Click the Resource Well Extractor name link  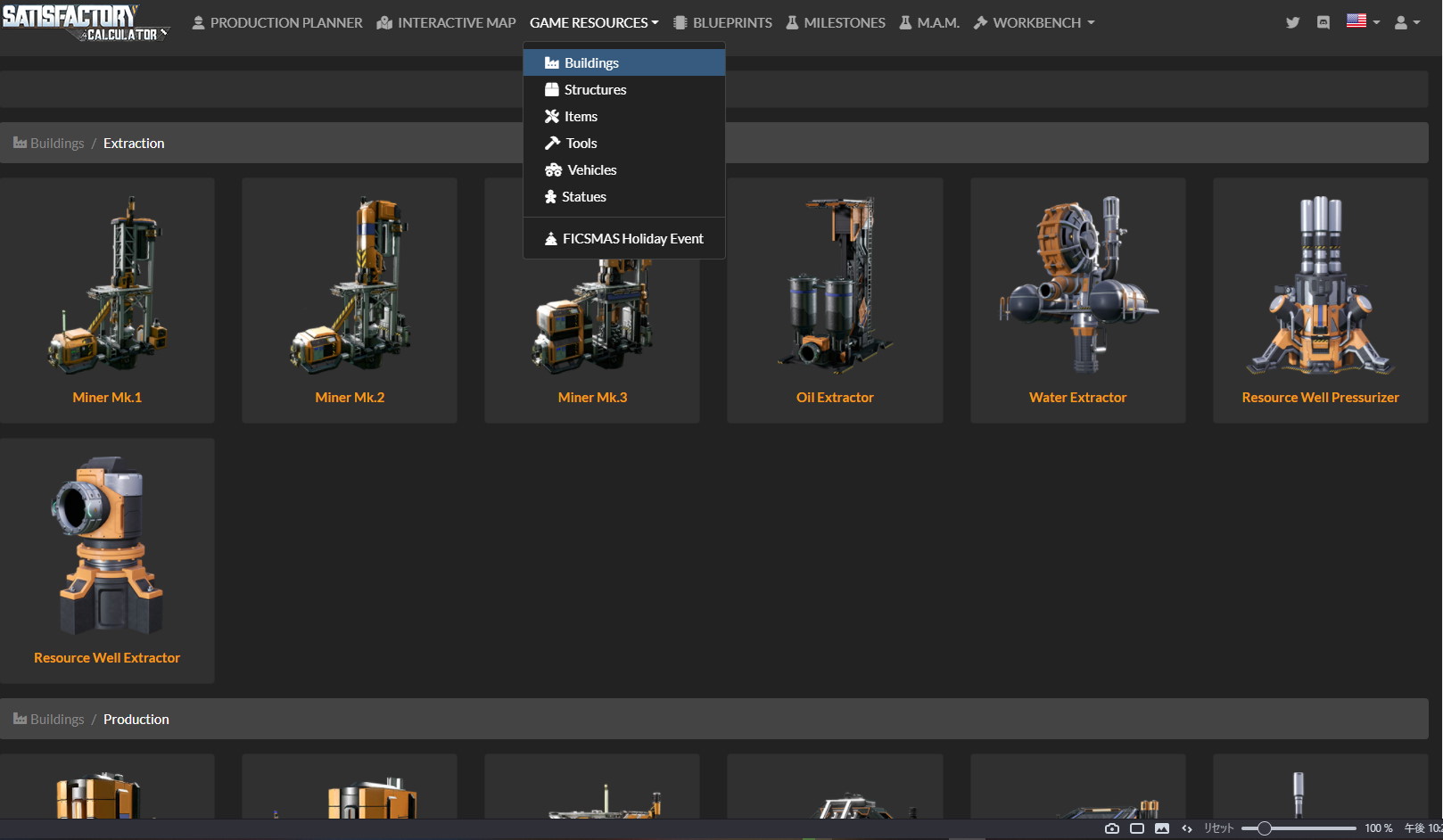click(107, 657)
